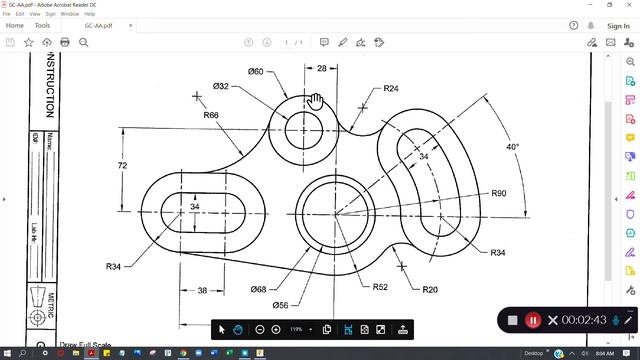This screenshot has height=360, width=640.
Task: Collapse the right tools pane arrow
Action: coord(616,199)
